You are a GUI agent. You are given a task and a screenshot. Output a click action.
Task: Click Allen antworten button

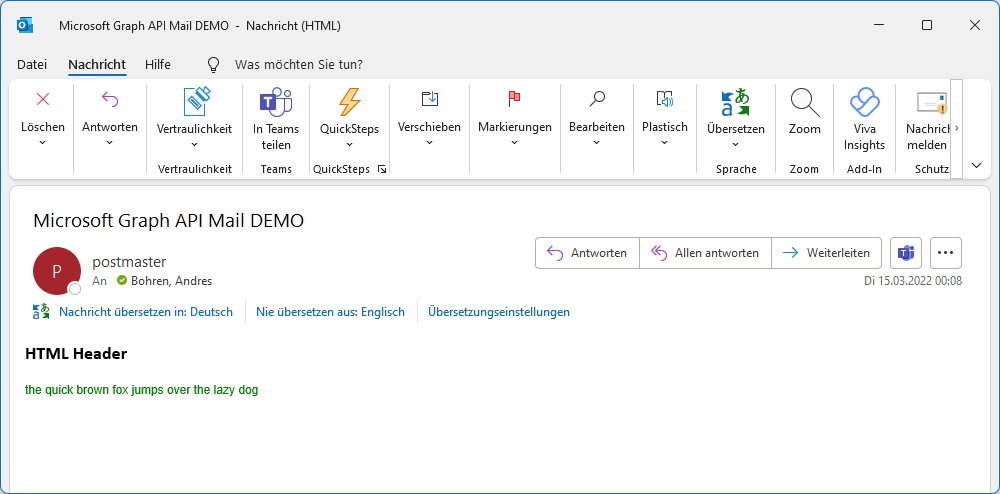705,253
